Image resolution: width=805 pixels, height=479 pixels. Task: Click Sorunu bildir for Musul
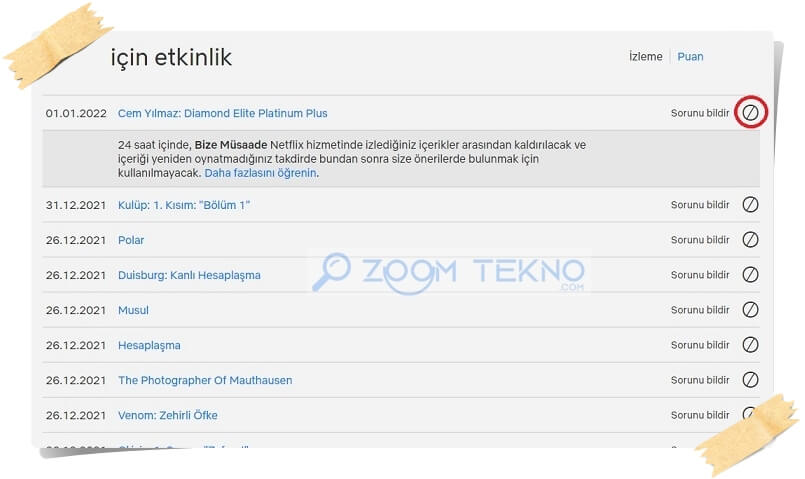pos(700,310)
